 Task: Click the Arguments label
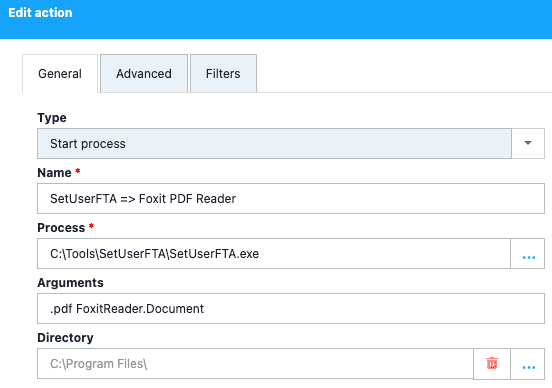[x=70, y=283]
